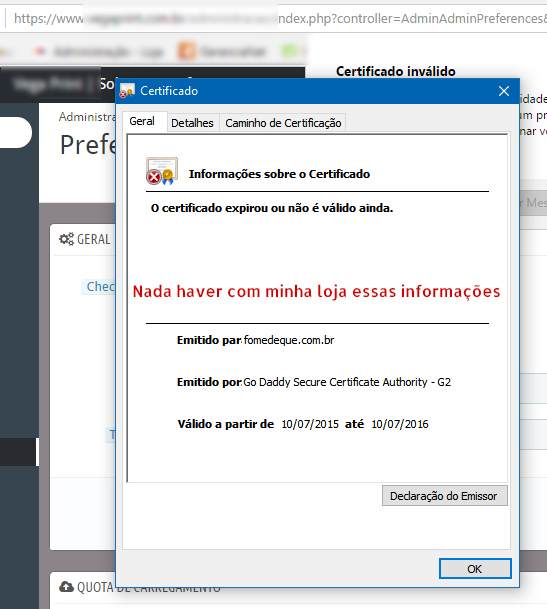Click the Declaração do Emissor button
Screen dimensions: 547x609
pos(444,496)
